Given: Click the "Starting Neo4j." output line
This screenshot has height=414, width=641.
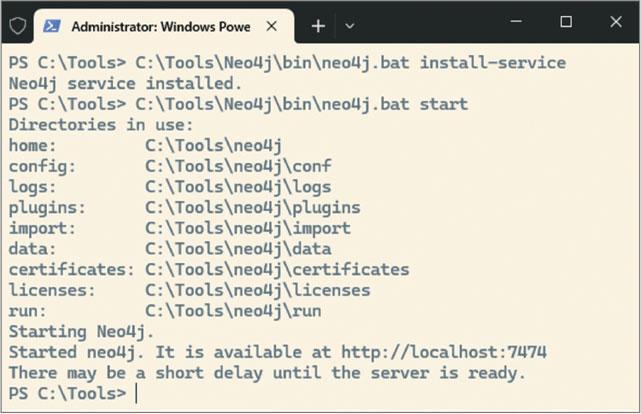Looking at the screenshot, I should point(82,331).
